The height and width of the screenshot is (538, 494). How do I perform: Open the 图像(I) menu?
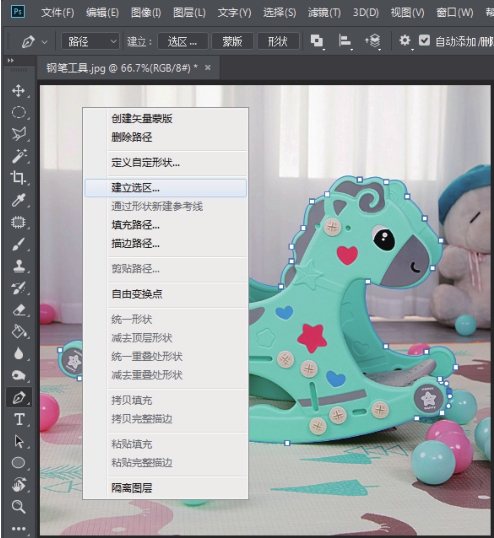click(146, 13)
